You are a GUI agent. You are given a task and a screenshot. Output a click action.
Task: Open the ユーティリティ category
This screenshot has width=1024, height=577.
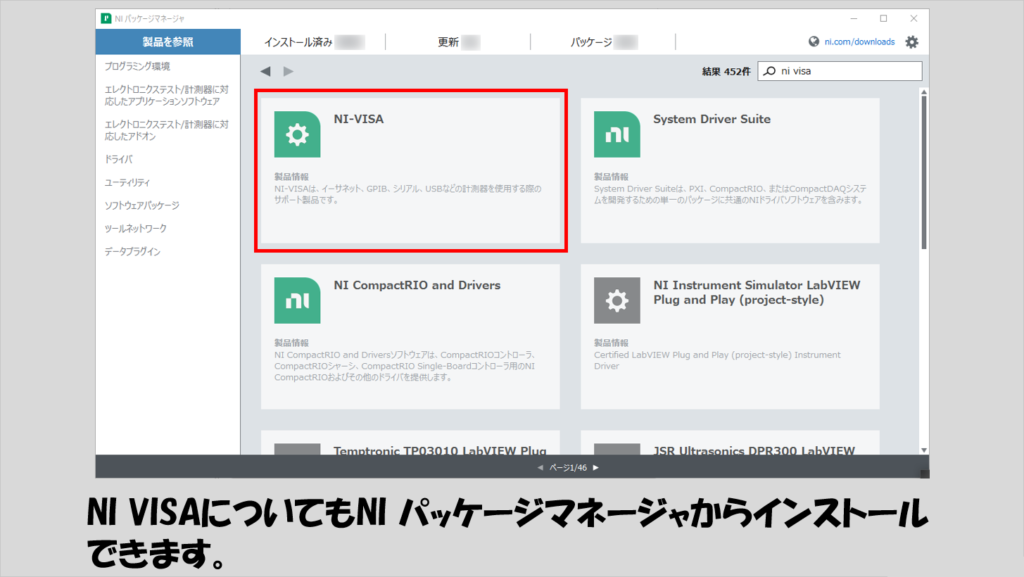pyautogui.click(x=127, y=183)
